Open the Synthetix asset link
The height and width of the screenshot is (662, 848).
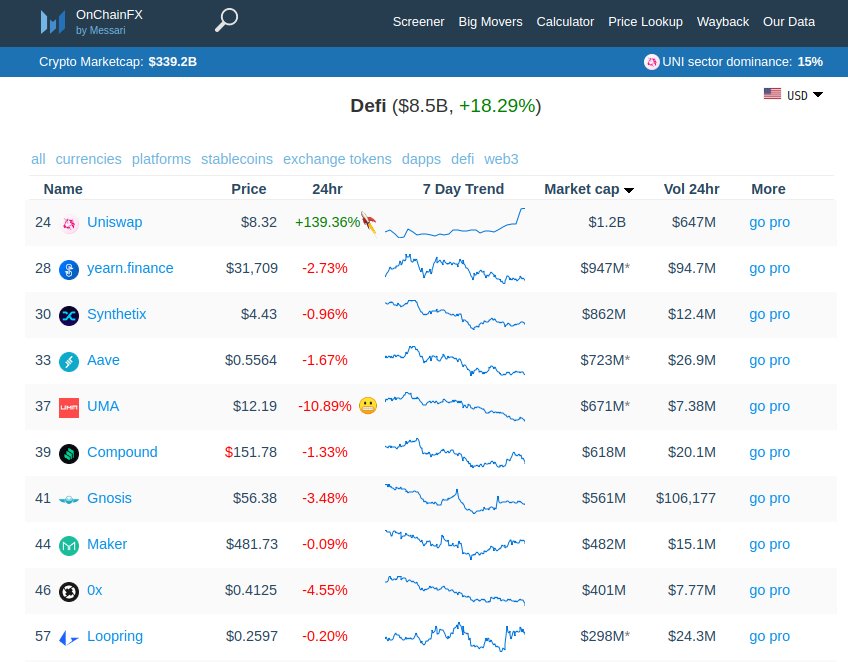[116, 314]
